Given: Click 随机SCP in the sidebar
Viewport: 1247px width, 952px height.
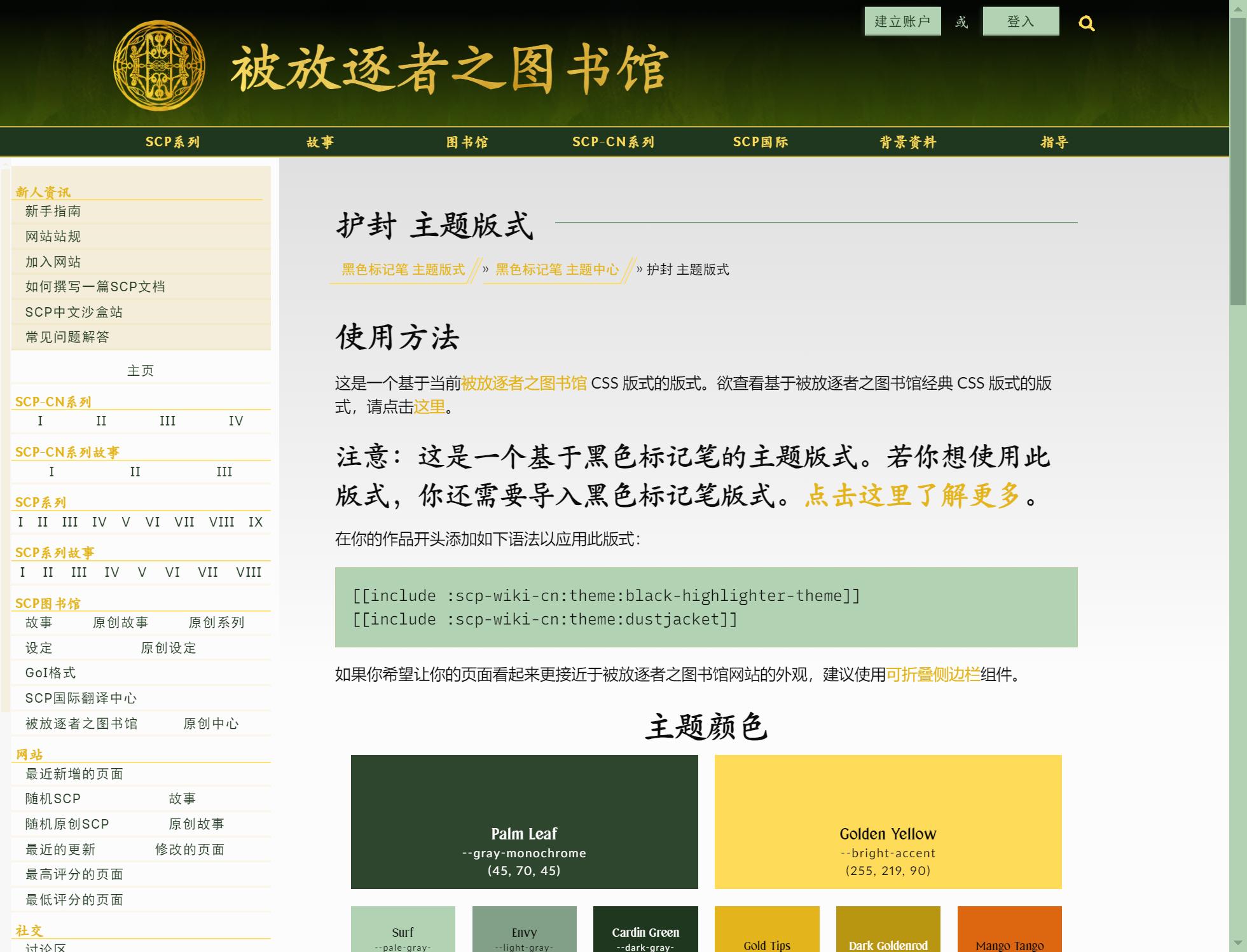Looking at the screenshot, I should pos(53,799).
